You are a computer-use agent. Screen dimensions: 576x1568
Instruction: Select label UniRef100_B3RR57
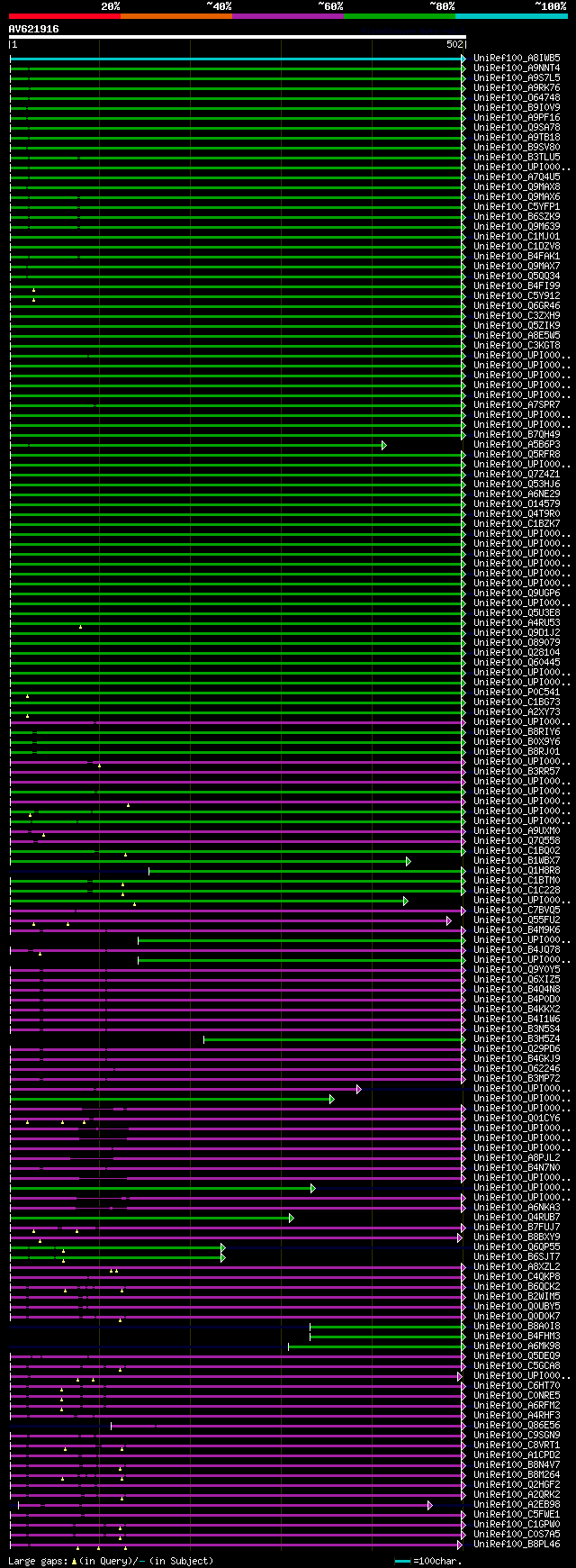(517, 772)
